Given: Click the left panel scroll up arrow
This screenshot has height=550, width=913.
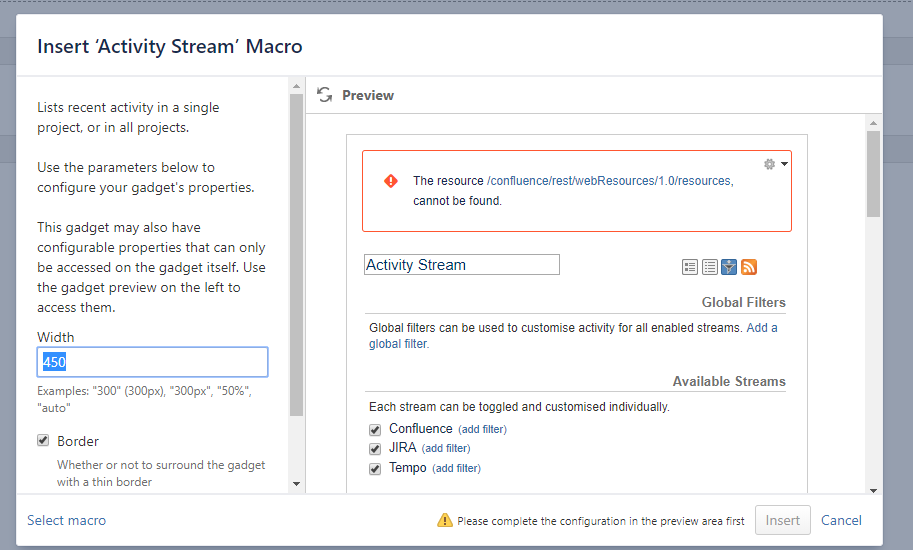Looking at the screenshot, I should pyautogui.click(x=296, y=86).
